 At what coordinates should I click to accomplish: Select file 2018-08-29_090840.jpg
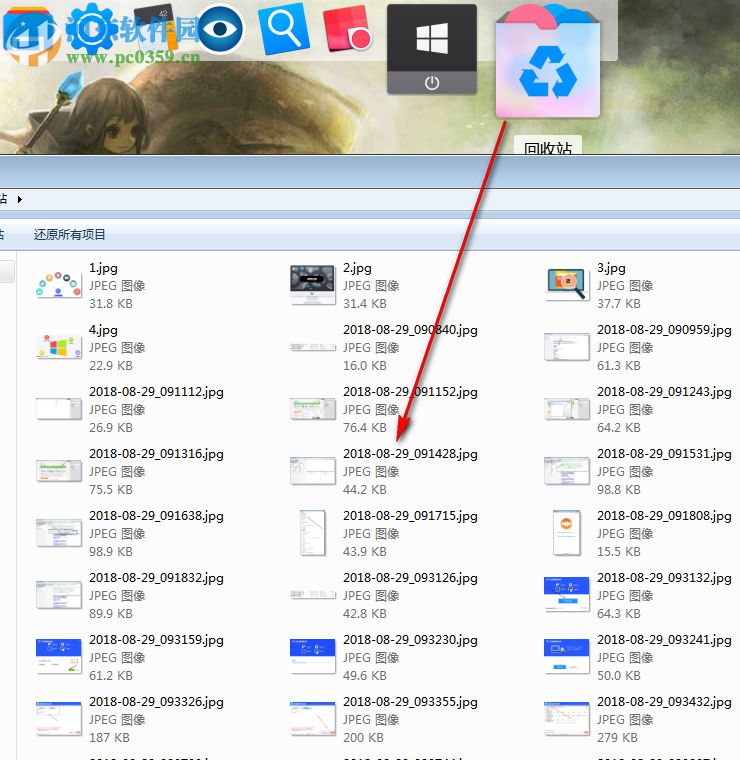(383, 347)
